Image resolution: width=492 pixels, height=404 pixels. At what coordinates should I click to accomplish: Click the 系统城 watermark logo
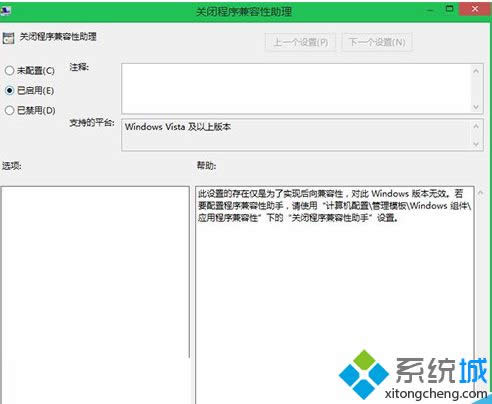coord(413,375)
